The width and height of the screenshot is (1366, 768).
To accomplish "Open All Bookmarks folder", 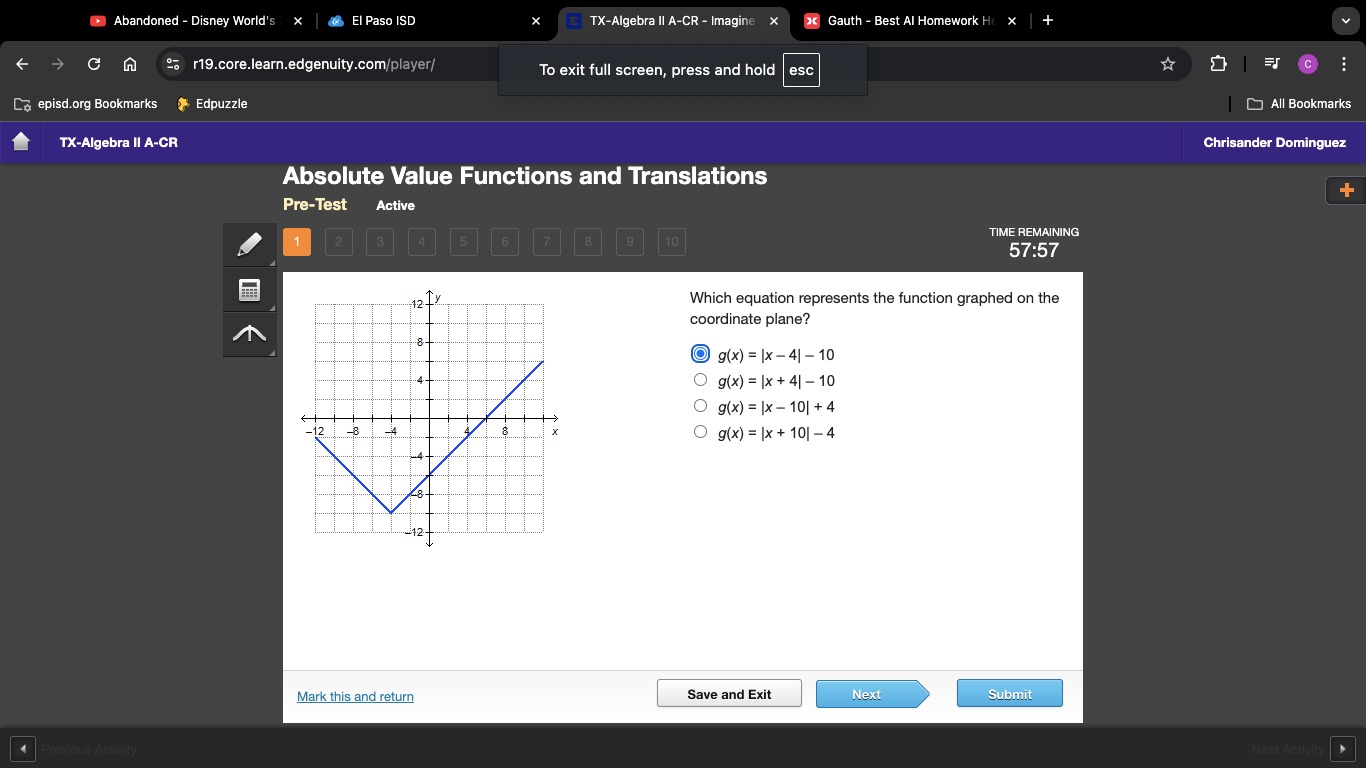I will point(1299,104).
